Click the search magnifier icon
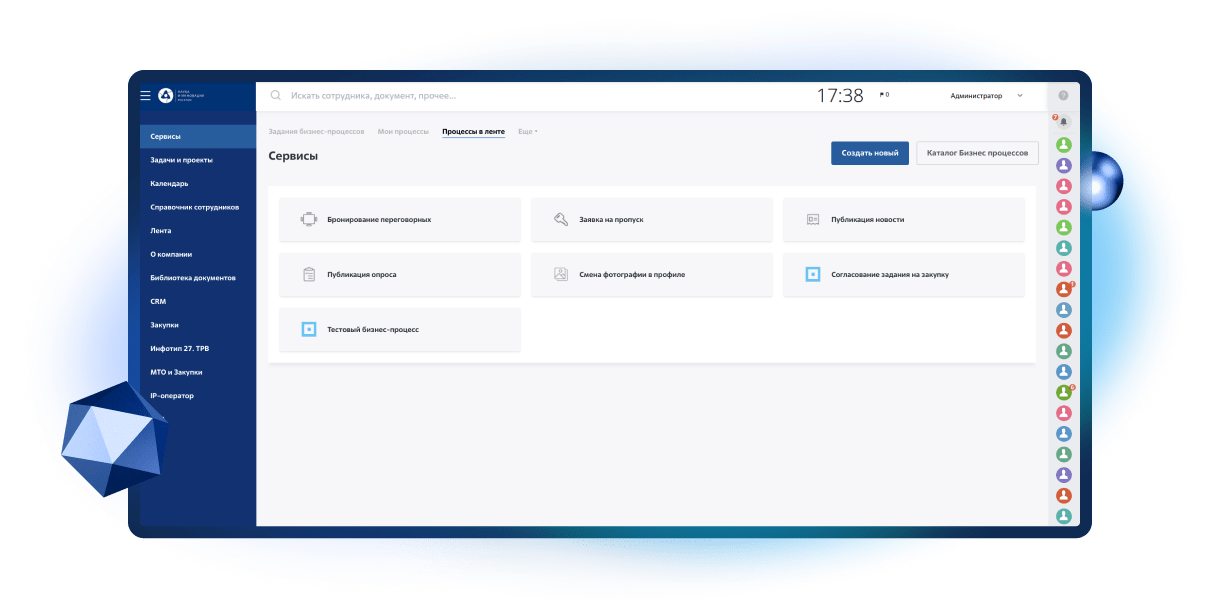 click(x=276, y=96)
